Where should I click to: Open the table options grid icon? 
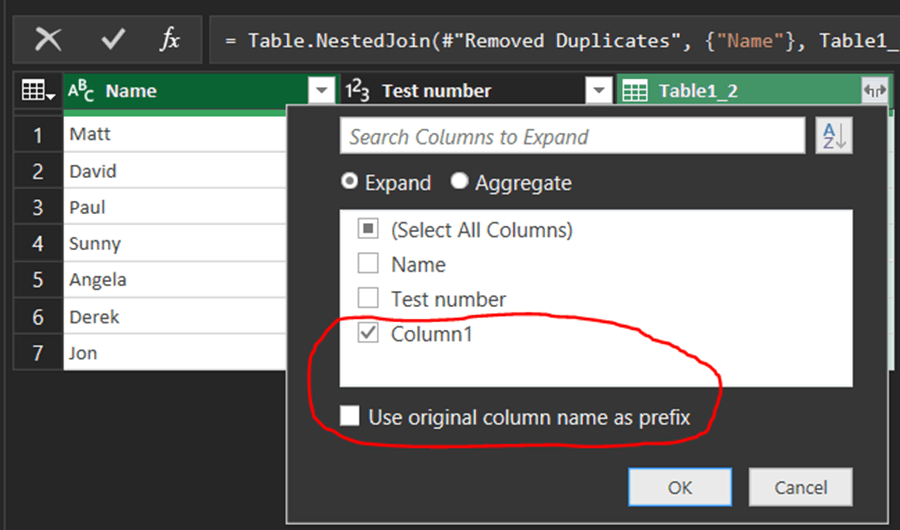[x=38, y=91]
